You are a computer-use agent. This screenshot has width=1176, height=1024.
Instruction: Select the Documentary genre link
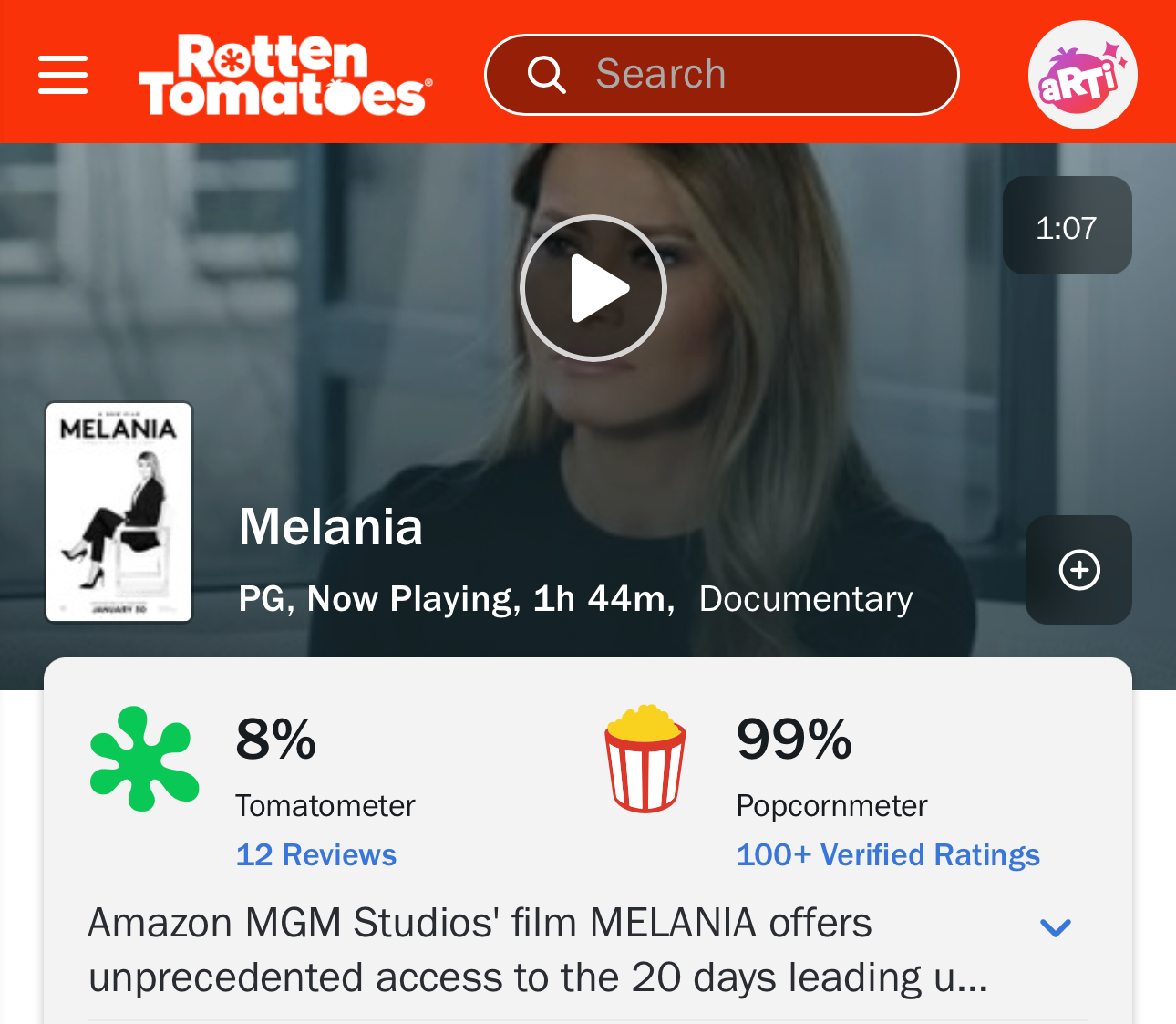tap(806, 599)
